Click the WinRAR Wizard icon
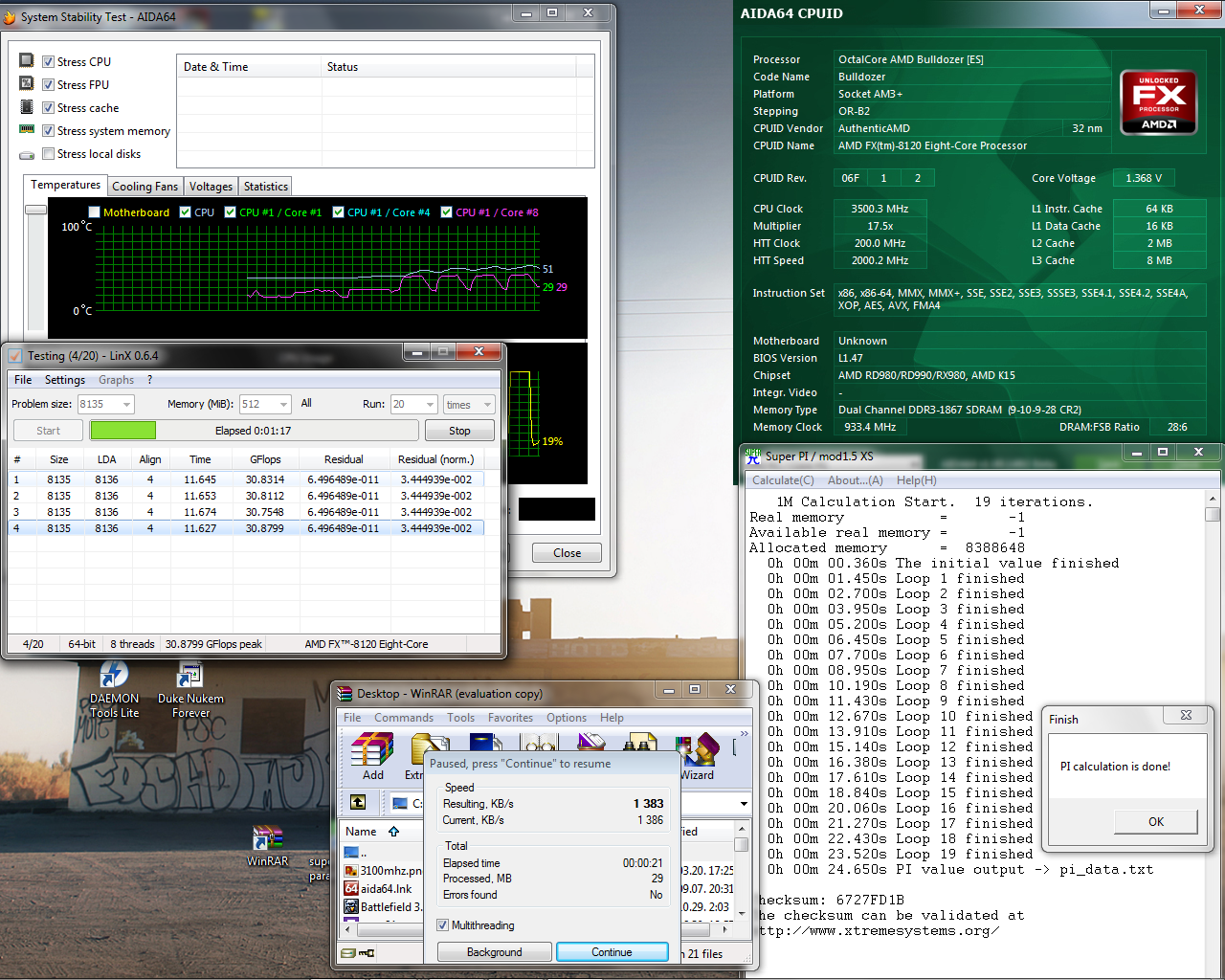Screen dimensions: 1225x980 click(x=698, y=750)
